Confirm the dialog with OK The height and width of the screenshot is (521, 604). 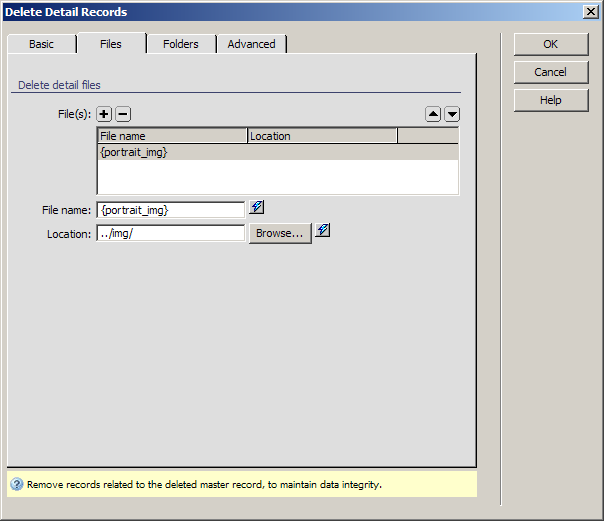point(550,44)
